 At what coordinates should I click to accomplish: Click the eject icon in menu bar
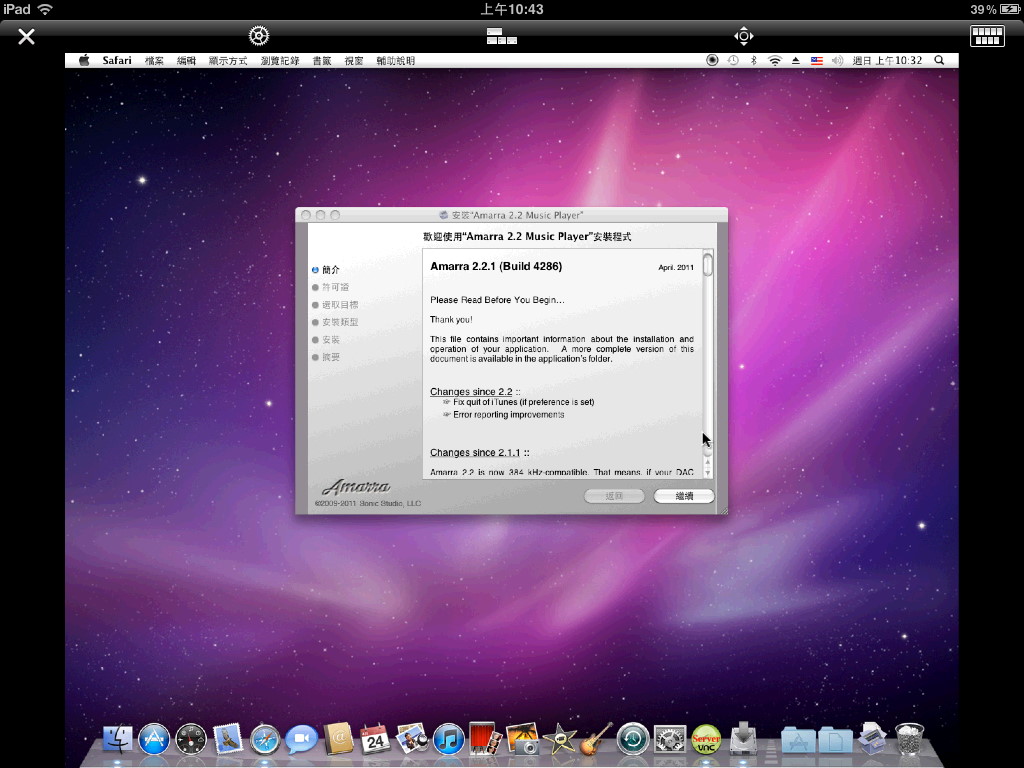click(x=795, y=60)
